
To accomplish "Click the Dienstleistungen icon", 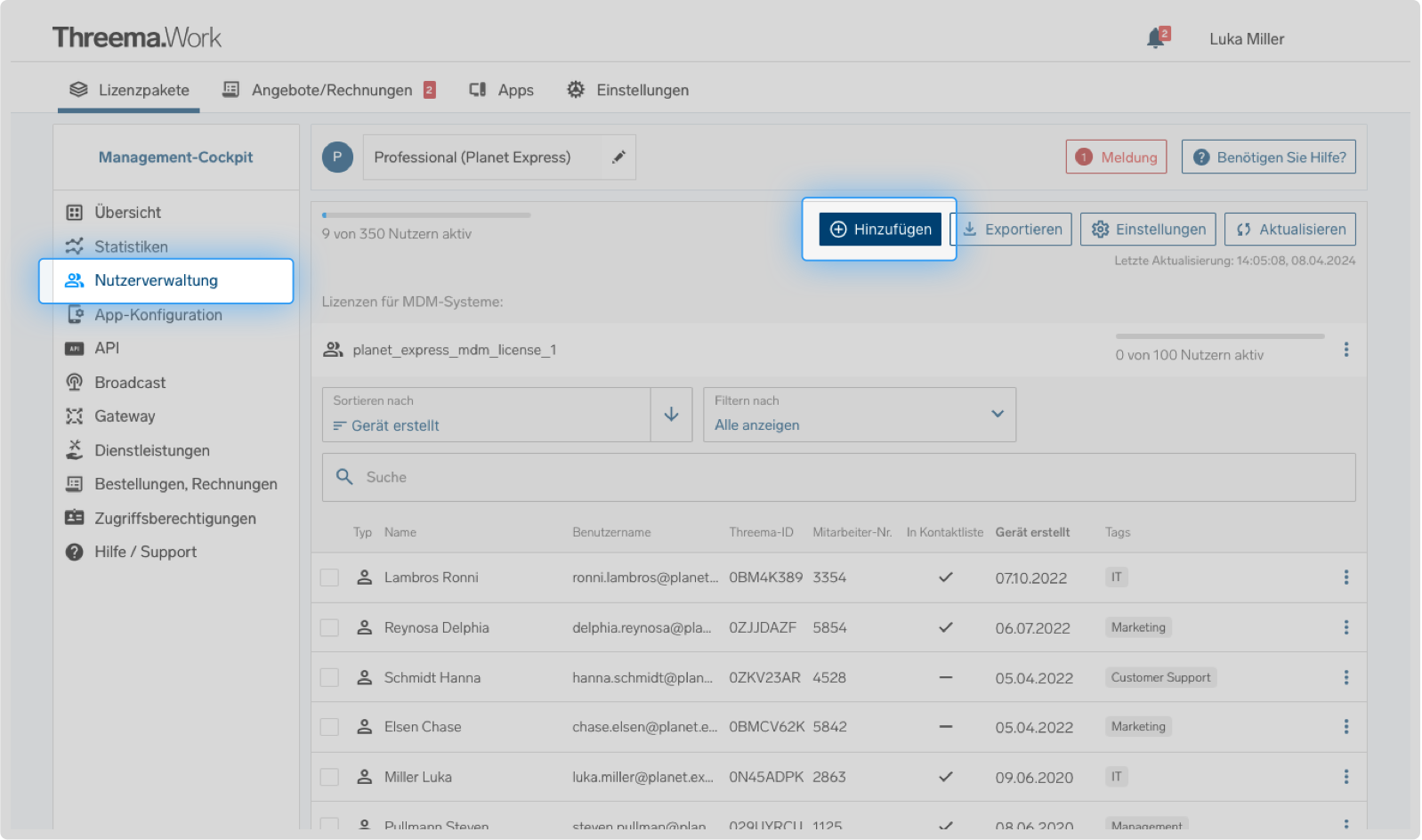I will (x=75, y=450).
